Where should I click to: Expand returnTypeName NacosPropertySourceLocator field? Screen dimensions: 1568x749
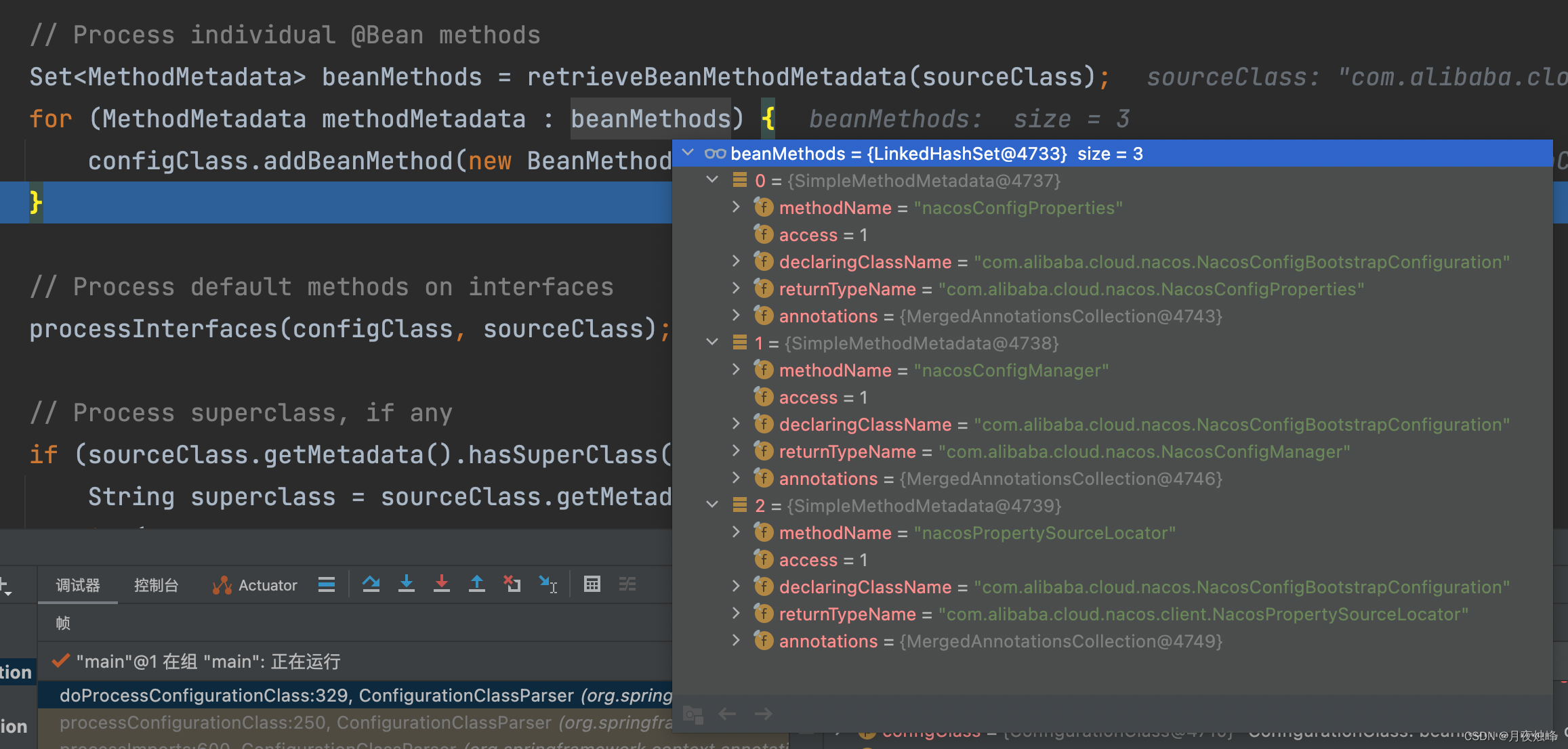point(736,614)
